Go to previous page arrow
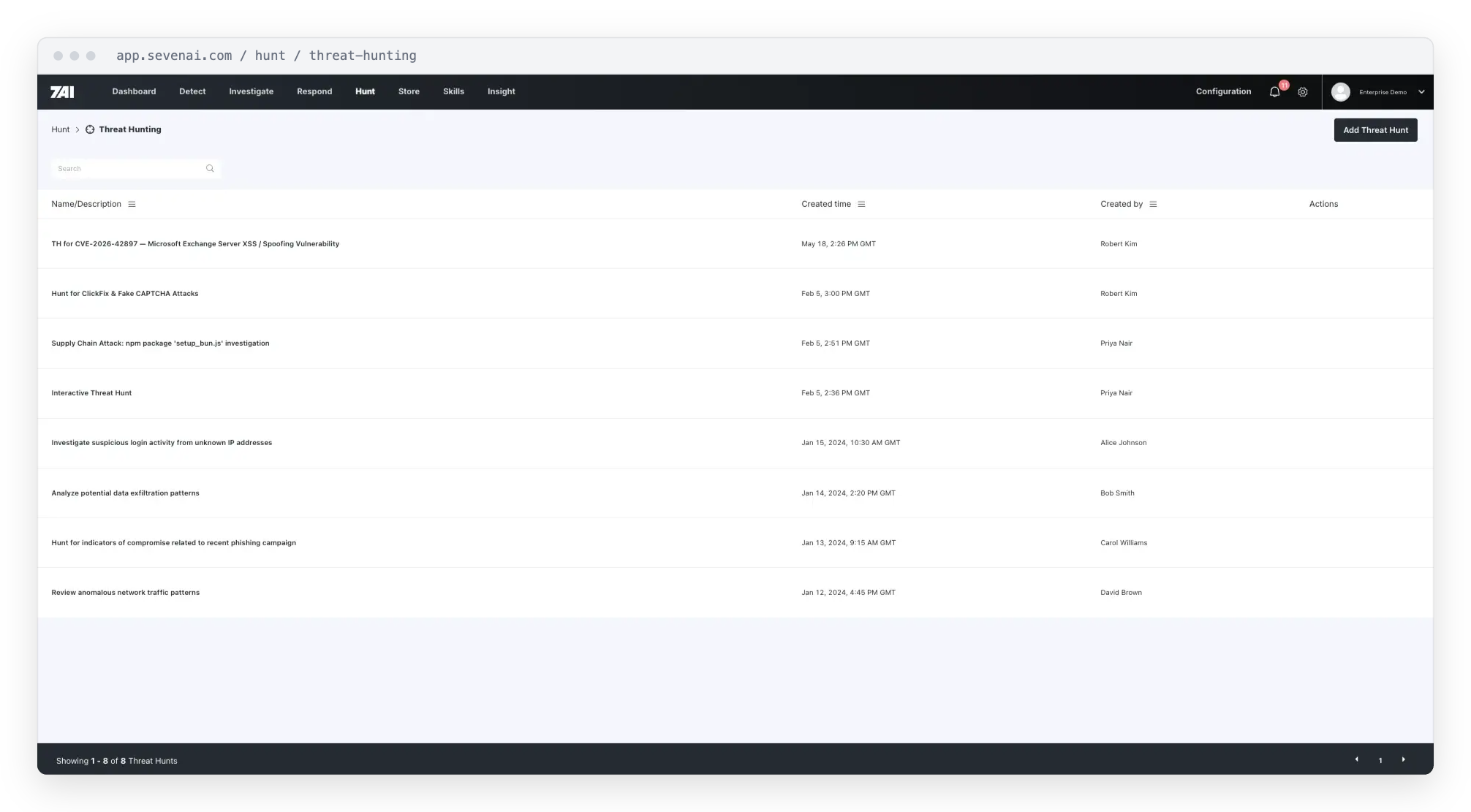Viewport: 1471px width, 812px height. click(x=1357, y=759)
